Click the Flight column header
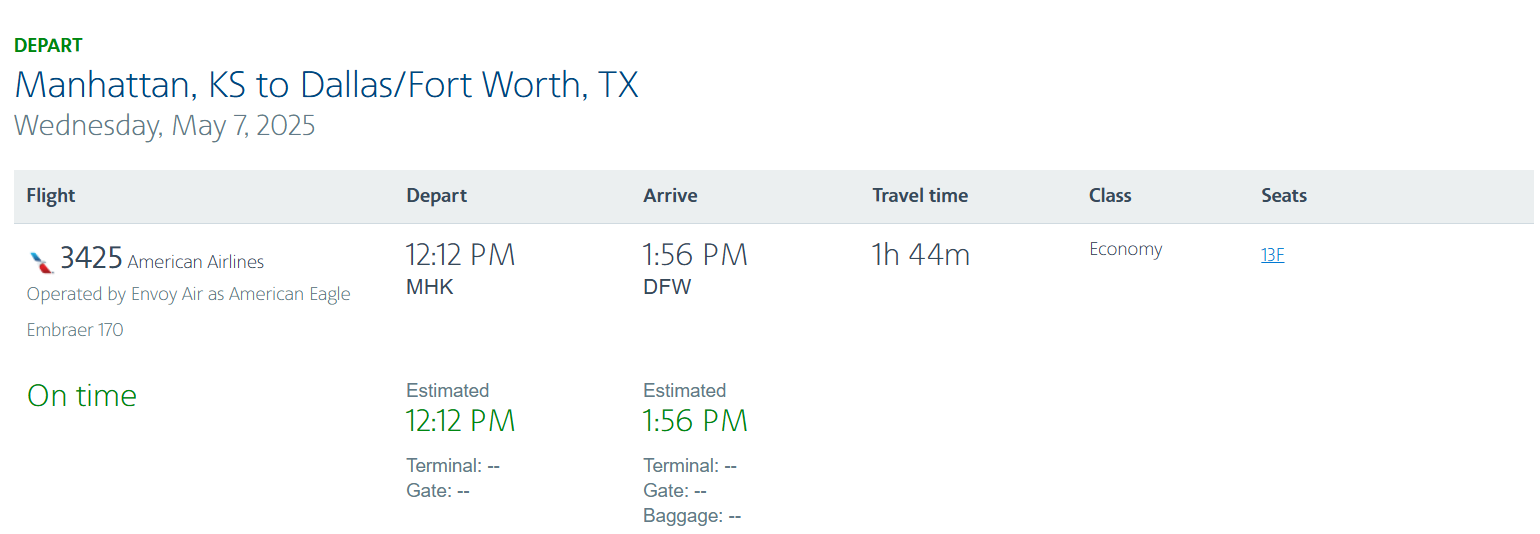Viewport: 1540px width, 534px height. tap(51, 196)
